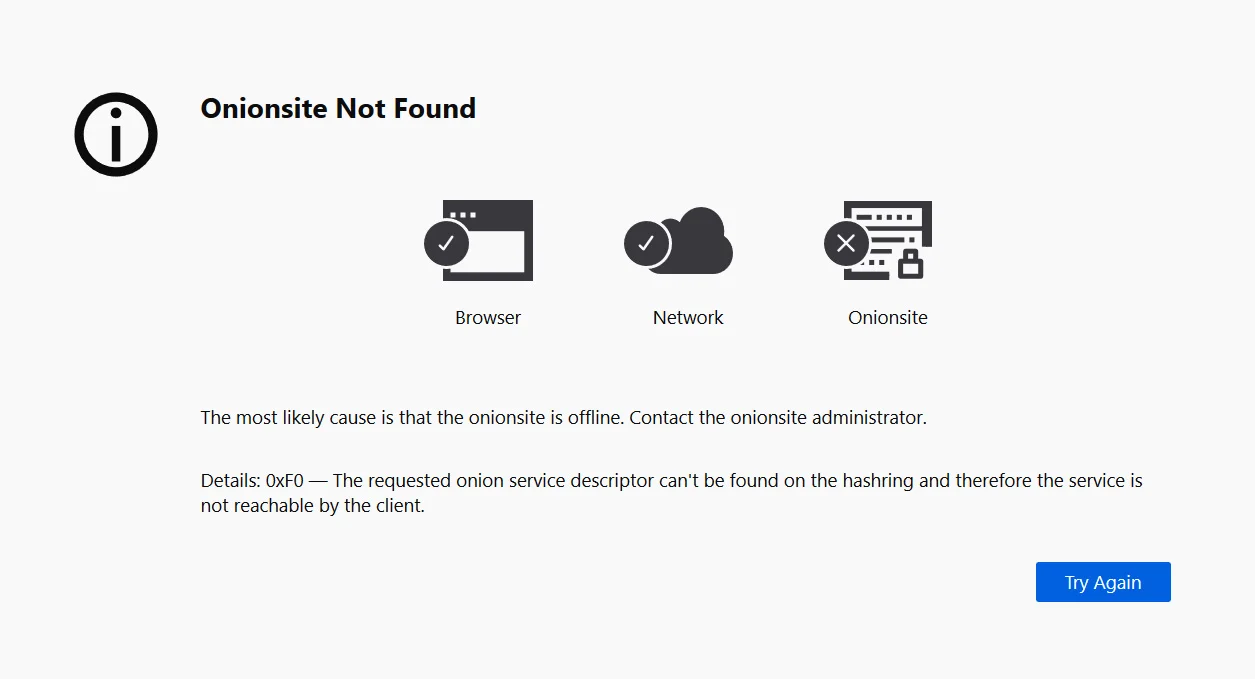Click the Browser label

point(488,318)
